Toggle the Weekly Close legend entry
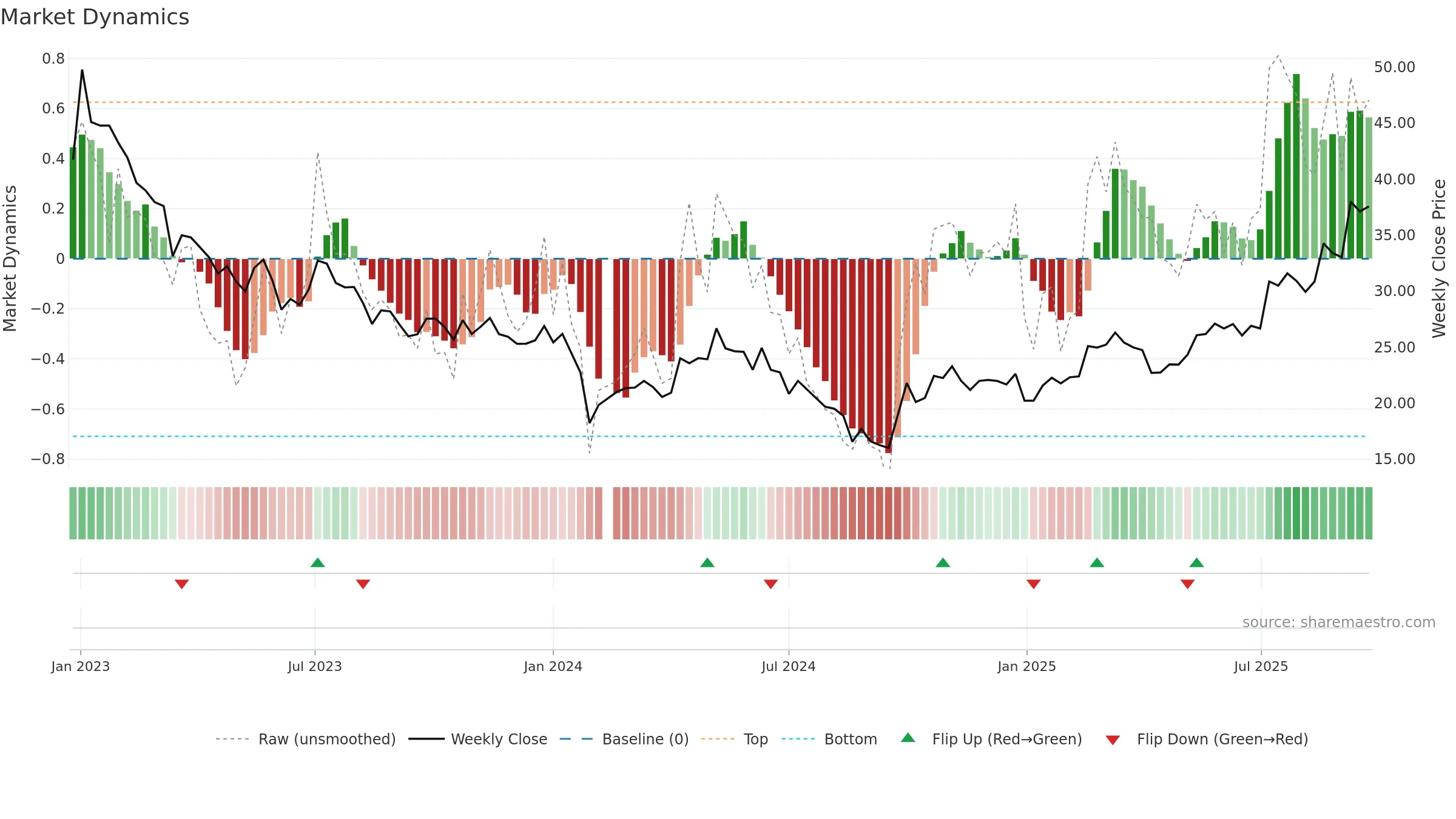 coord(477,739)
